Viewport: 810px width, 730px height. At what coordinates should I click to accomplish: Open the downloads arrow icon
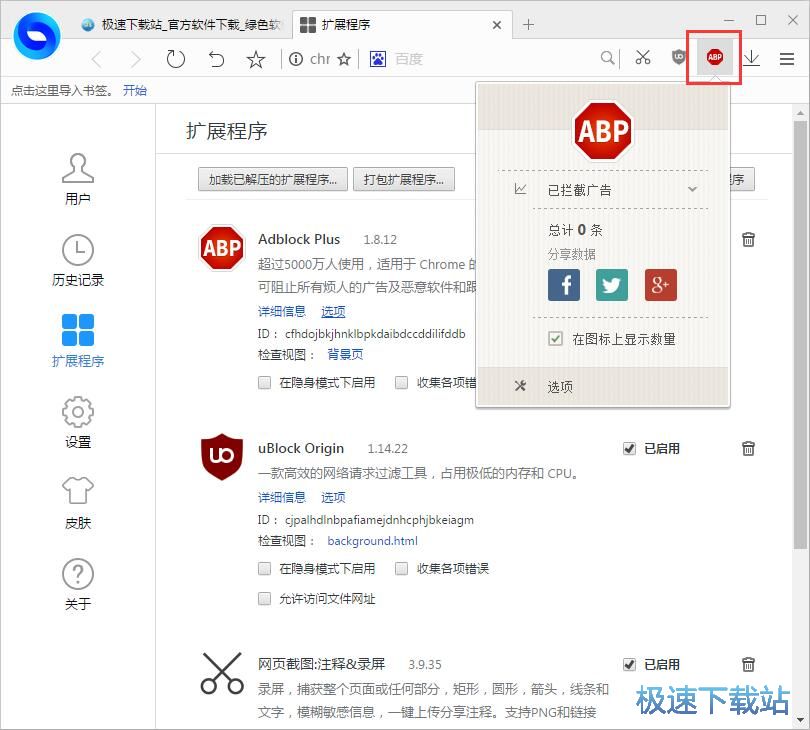point(751,58)
